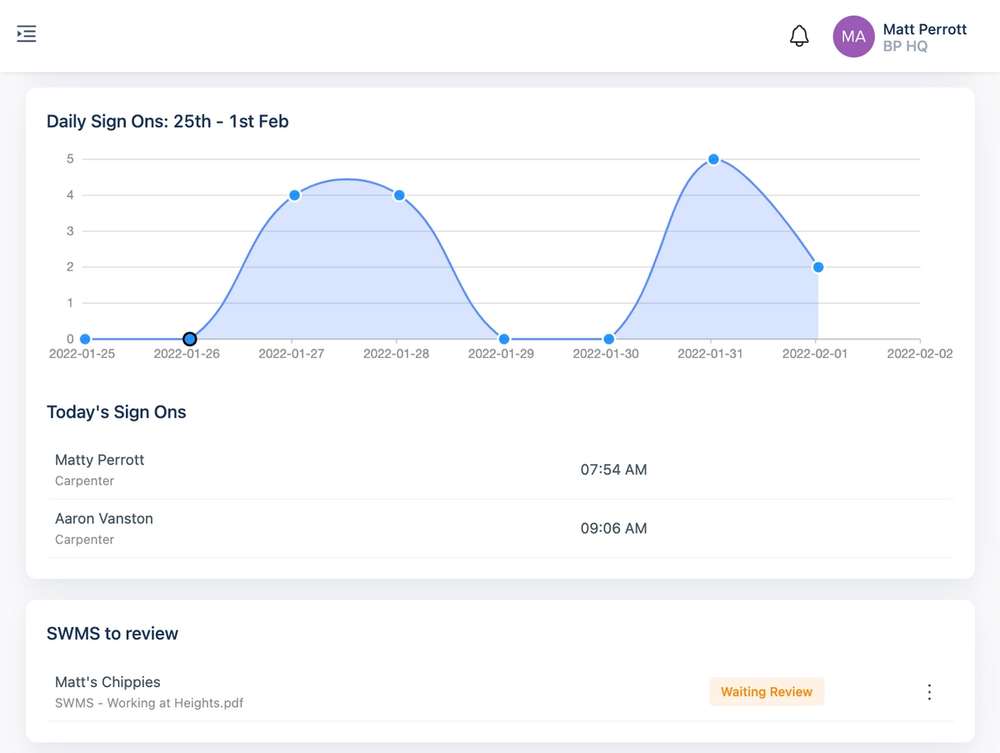
Task: Click the purple MA avatar
Action: tap(853, 36)
